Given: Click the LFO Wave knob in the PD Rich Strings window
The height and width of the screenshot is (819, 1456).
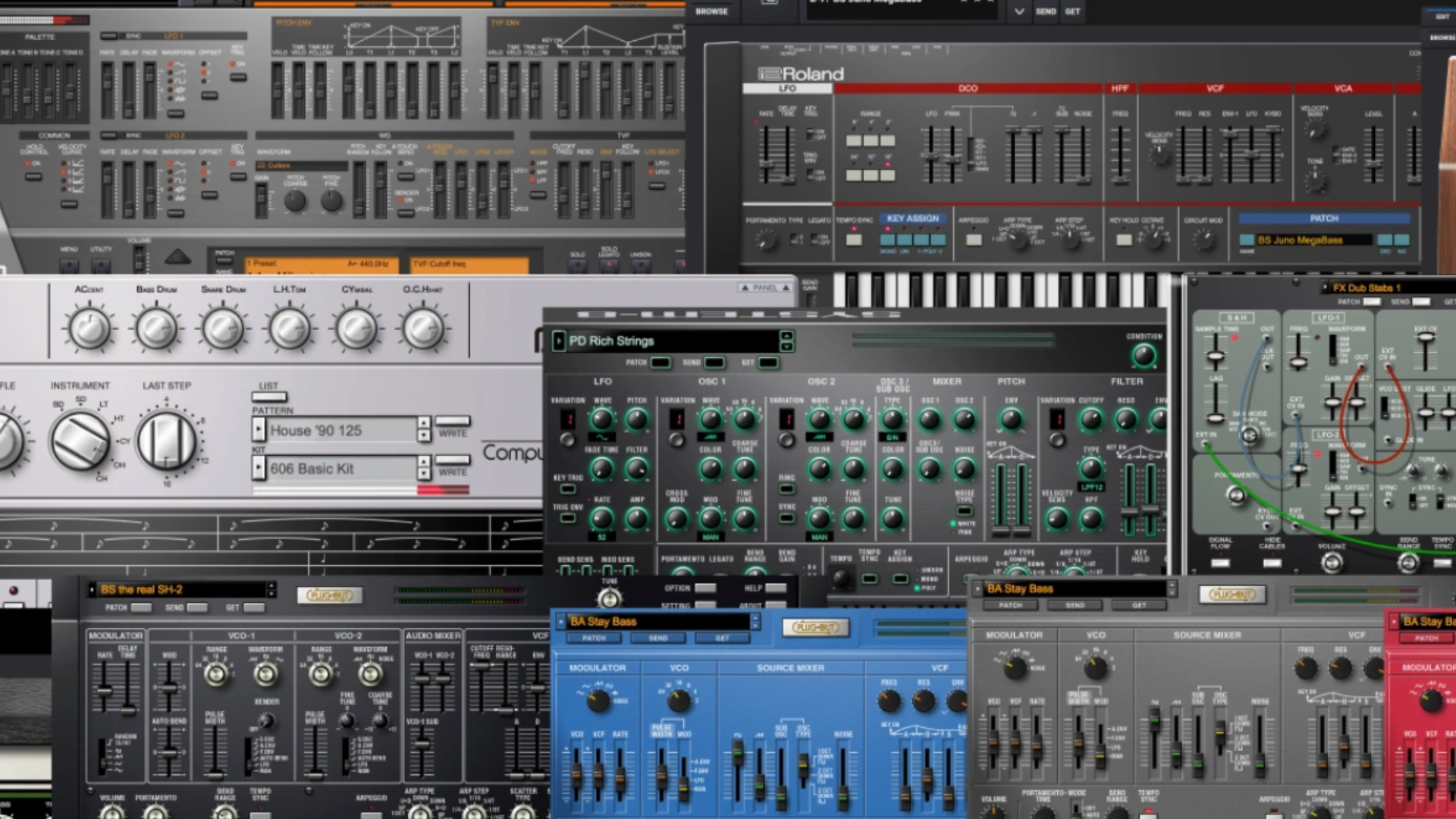Looking at the screenshot, I should point(602,419).
